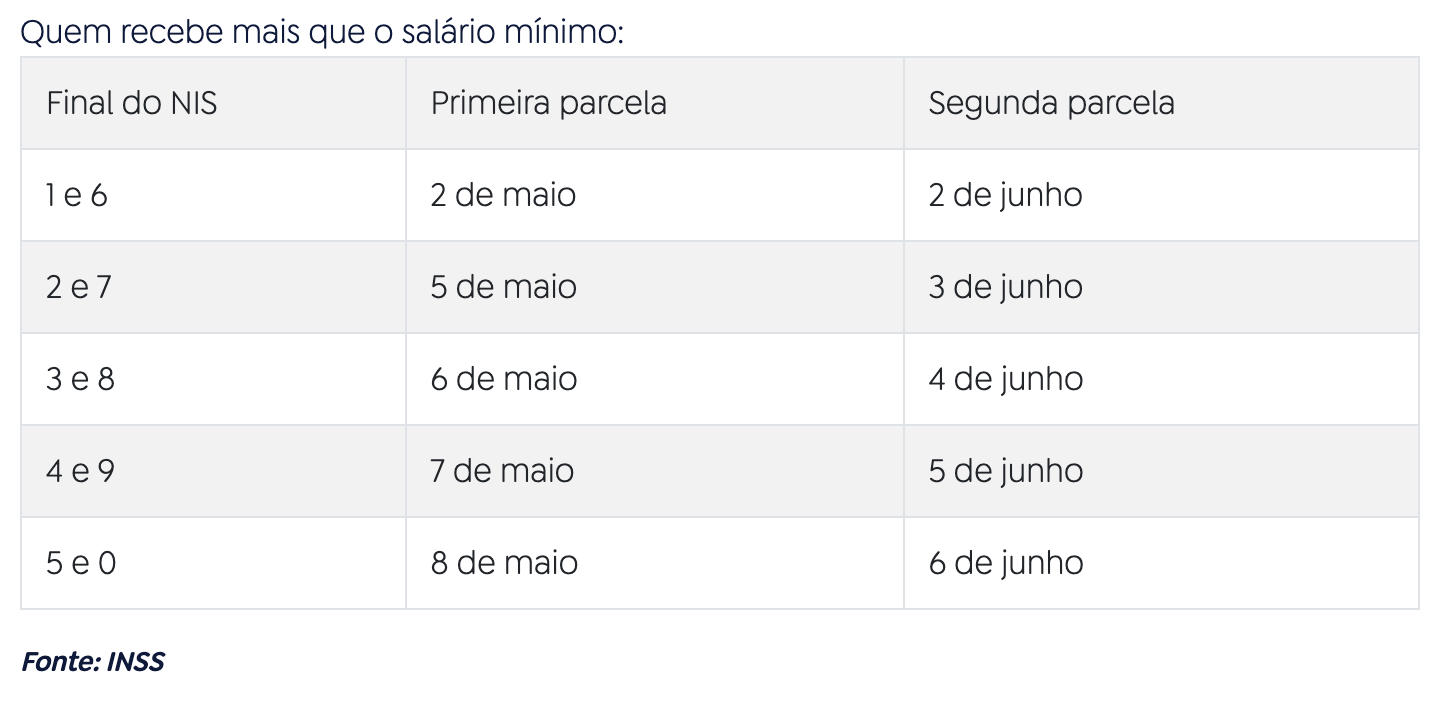Click the "4 e 9" NIS cell
The height and width of the screenshot is (704, 1442).
80,471
